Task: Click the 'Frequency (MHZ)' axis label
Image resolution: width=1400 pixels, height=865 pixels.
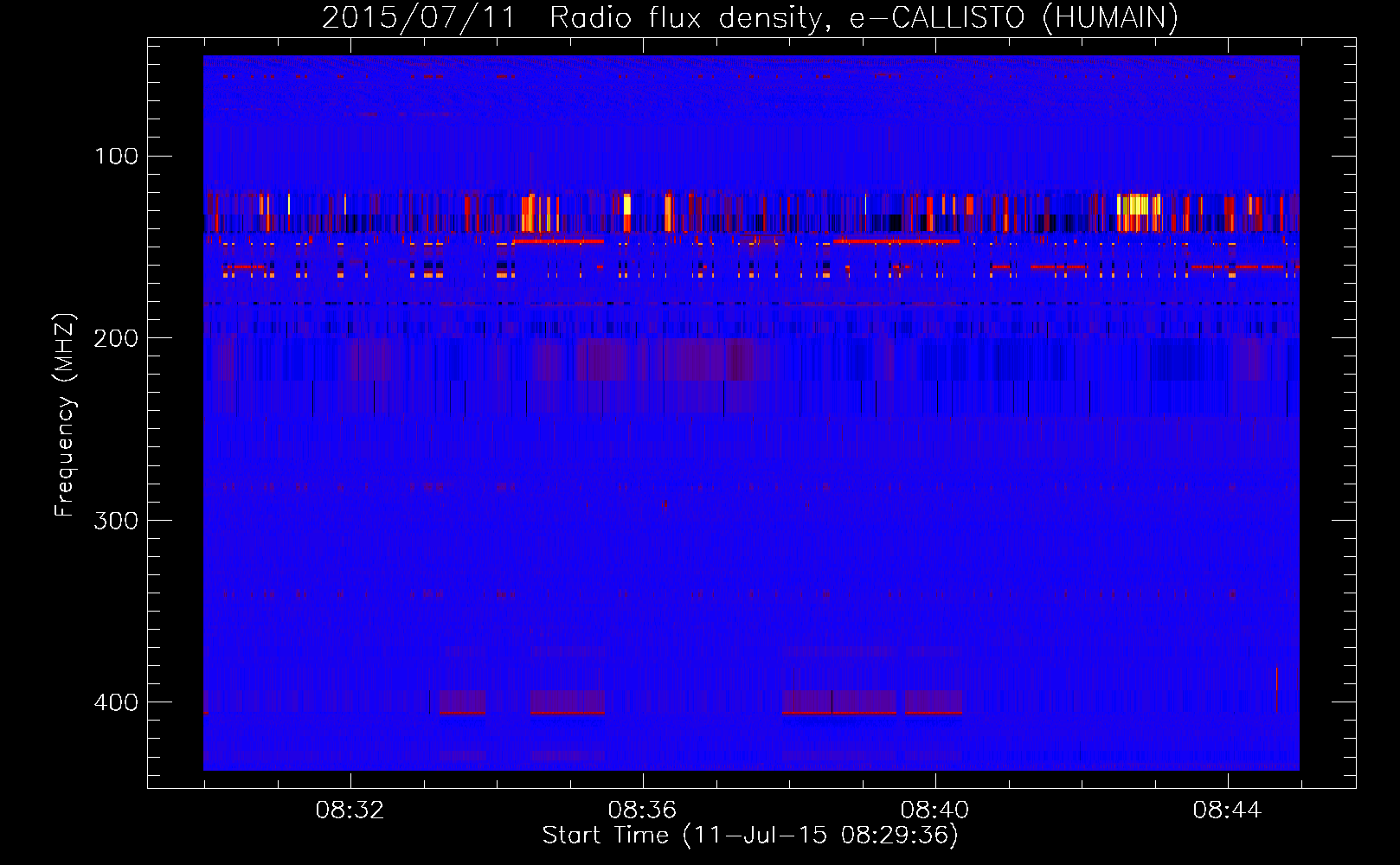Action: (65, 415)
